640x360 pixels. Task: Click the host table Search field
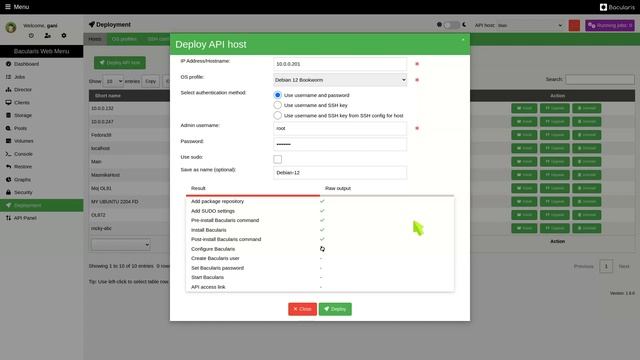(x=600, y=79)
